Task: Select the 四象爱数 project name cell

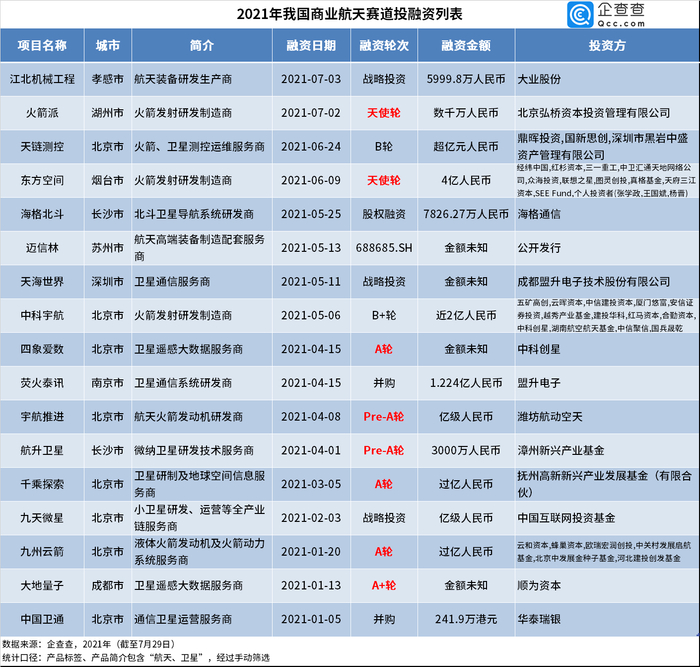Action: click(x=42, y=349)
